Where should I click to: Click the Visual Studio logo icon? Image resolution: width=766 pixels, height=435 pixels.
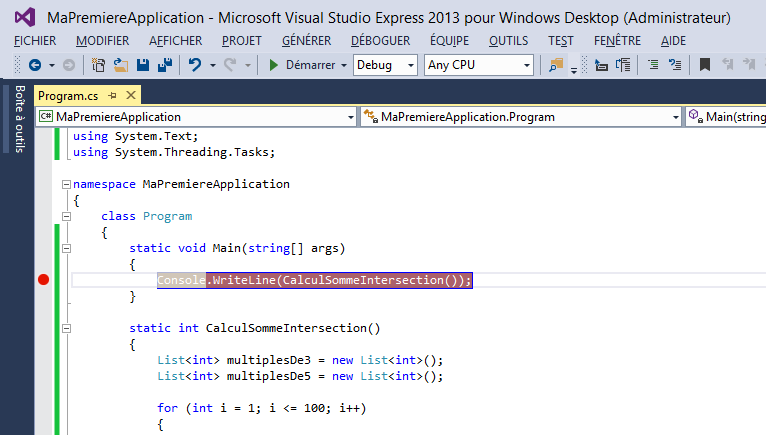24,18
